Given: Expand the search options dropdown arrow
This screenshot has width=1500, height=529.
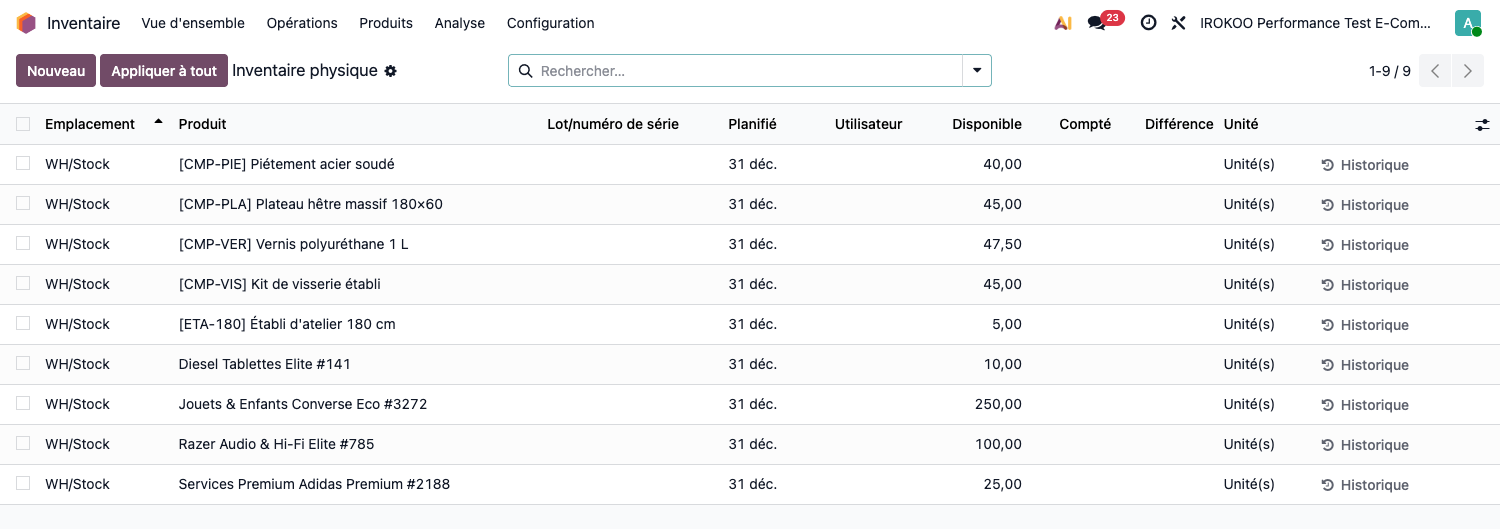Looking at the screenshot, I should [977, 71].
